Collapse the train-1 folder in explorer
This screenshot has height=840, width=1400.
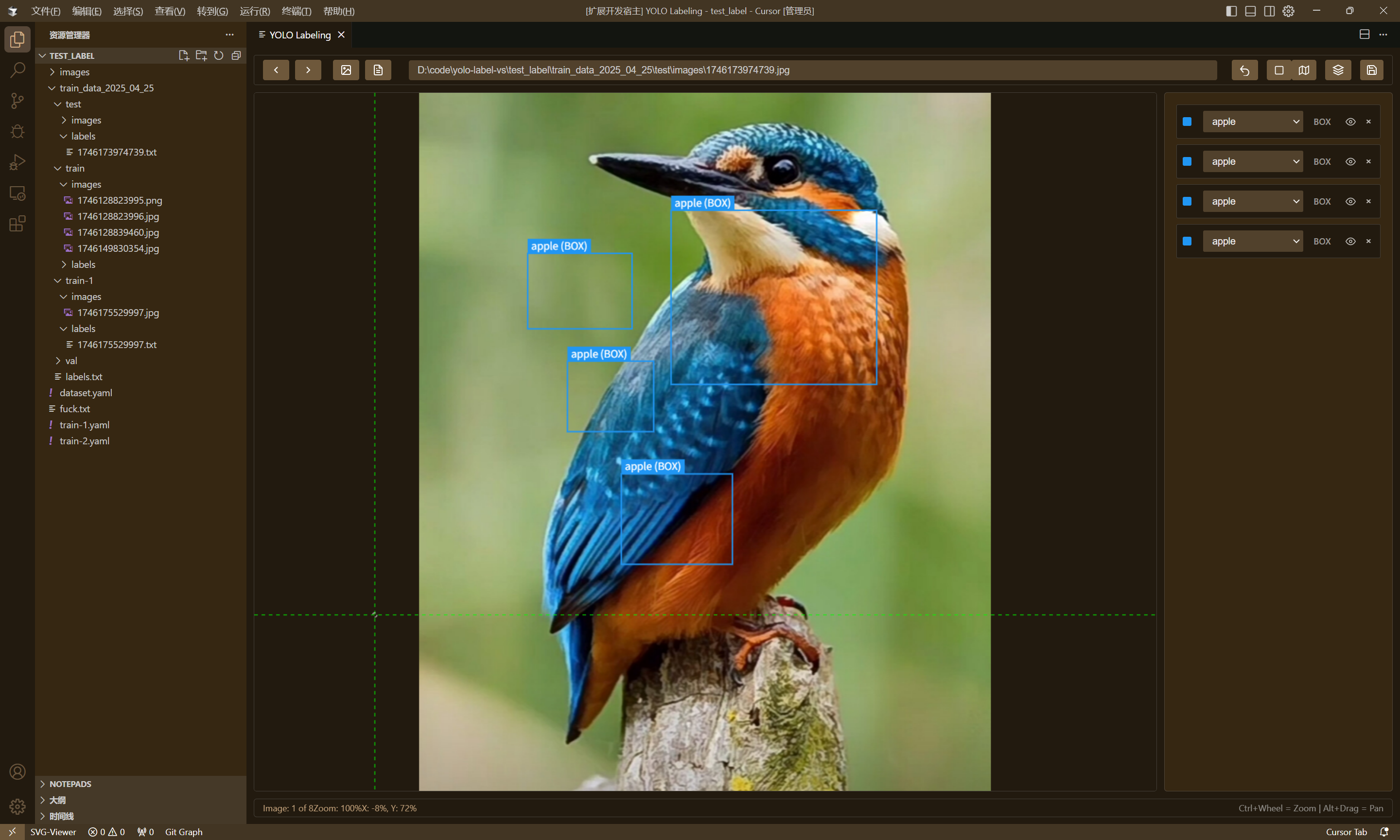[78, 281]
